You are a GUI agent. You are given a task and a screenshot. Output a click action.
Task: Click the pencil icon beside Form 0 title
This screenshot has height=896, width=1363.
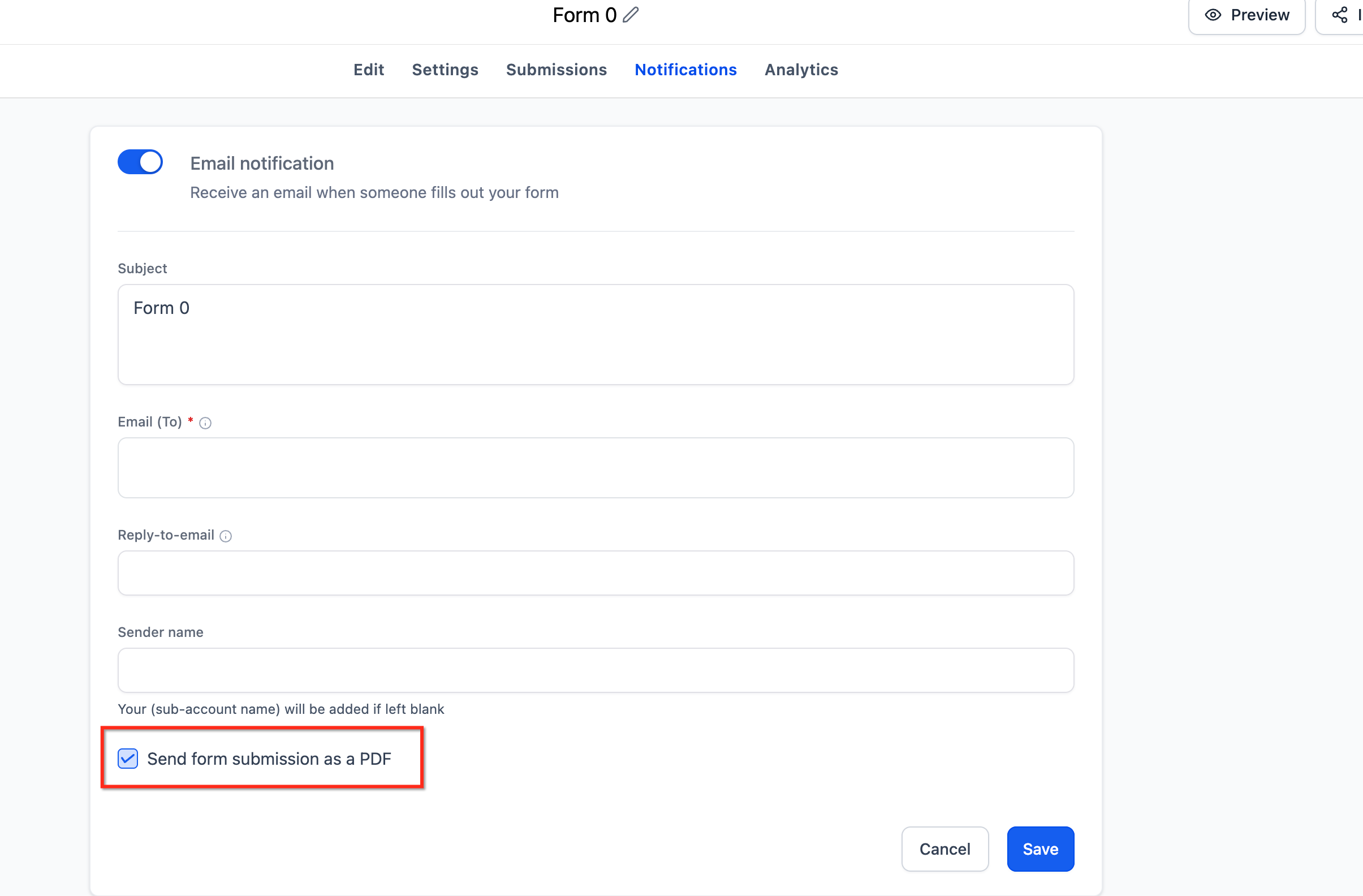pyautogui.click(x=631, y=15)
